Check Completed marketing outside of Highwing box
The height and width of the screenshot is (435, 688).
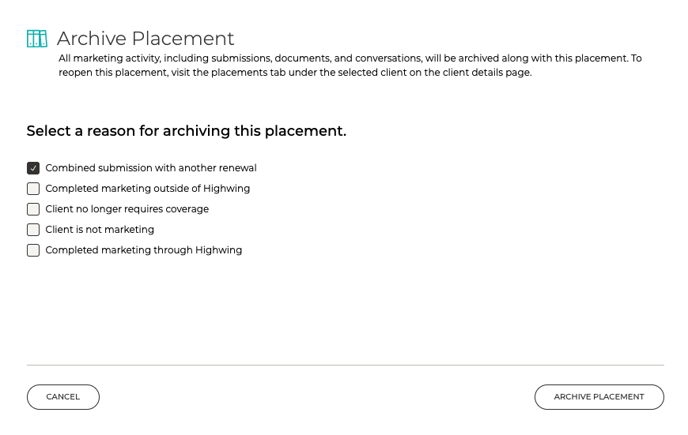(x=33, y=189)
